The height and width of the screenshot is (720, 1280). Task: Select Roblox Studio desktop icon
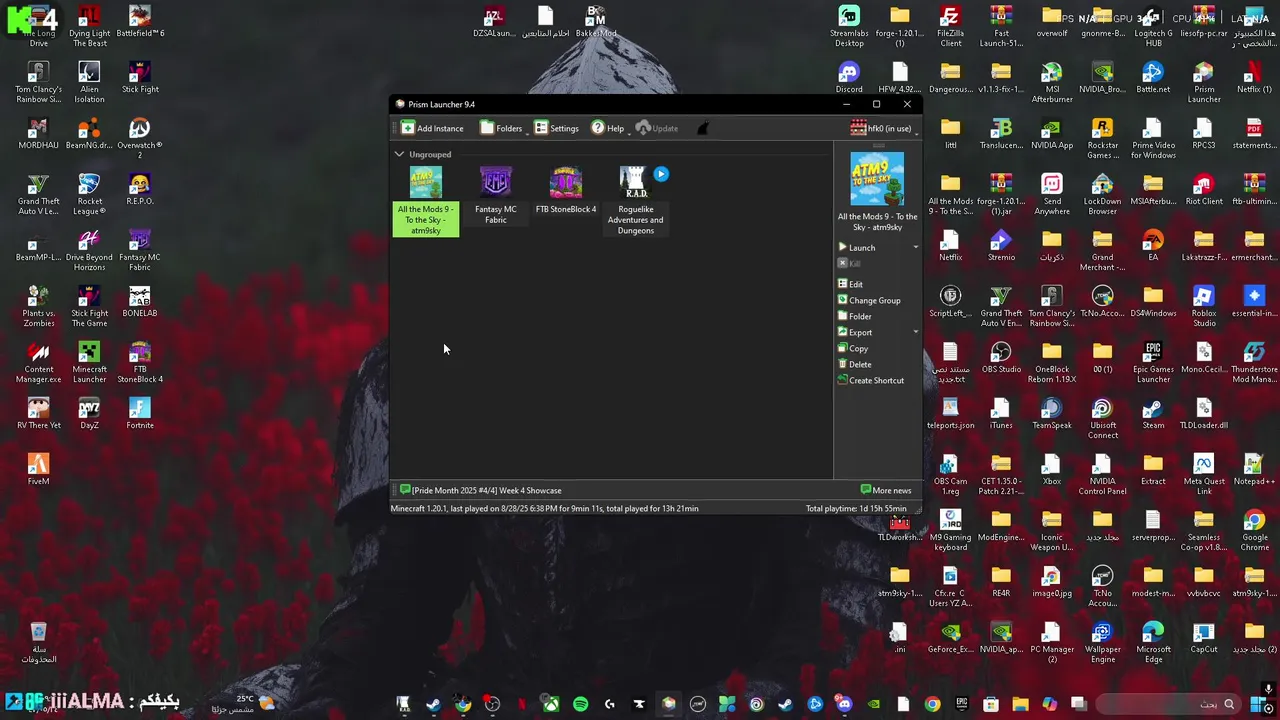click(x=1204, y=307)
